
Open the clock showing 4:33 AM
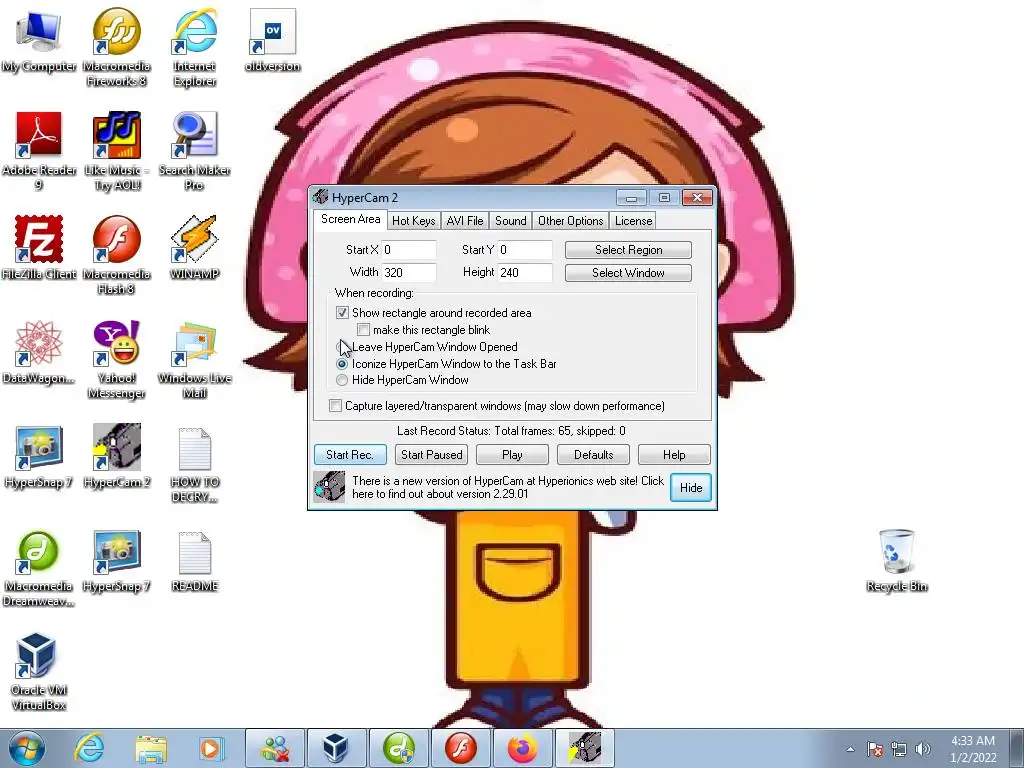click(x=973, y=749)
